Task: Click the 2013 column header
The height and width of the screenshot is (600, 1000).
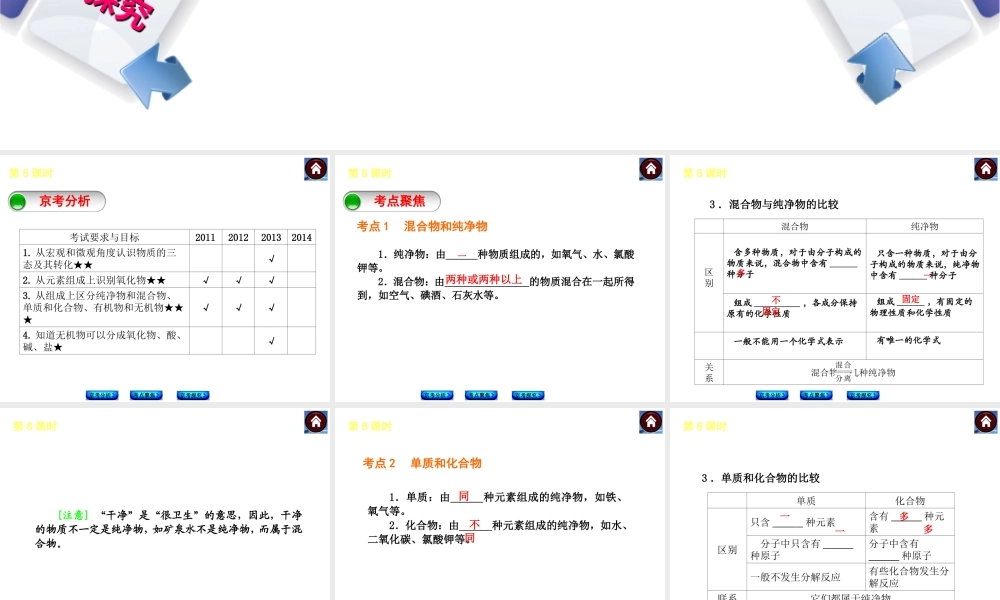Action: click(x=271, y=237)
